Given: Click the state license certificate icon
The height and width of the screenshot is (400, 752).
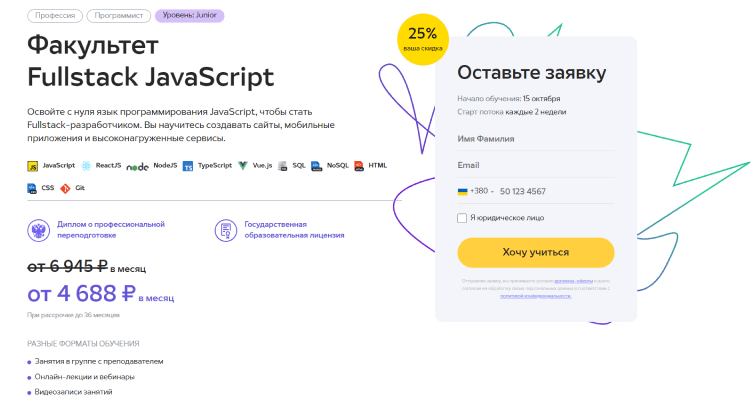Looking at the screenshot, I should click(x=226, y=230).
